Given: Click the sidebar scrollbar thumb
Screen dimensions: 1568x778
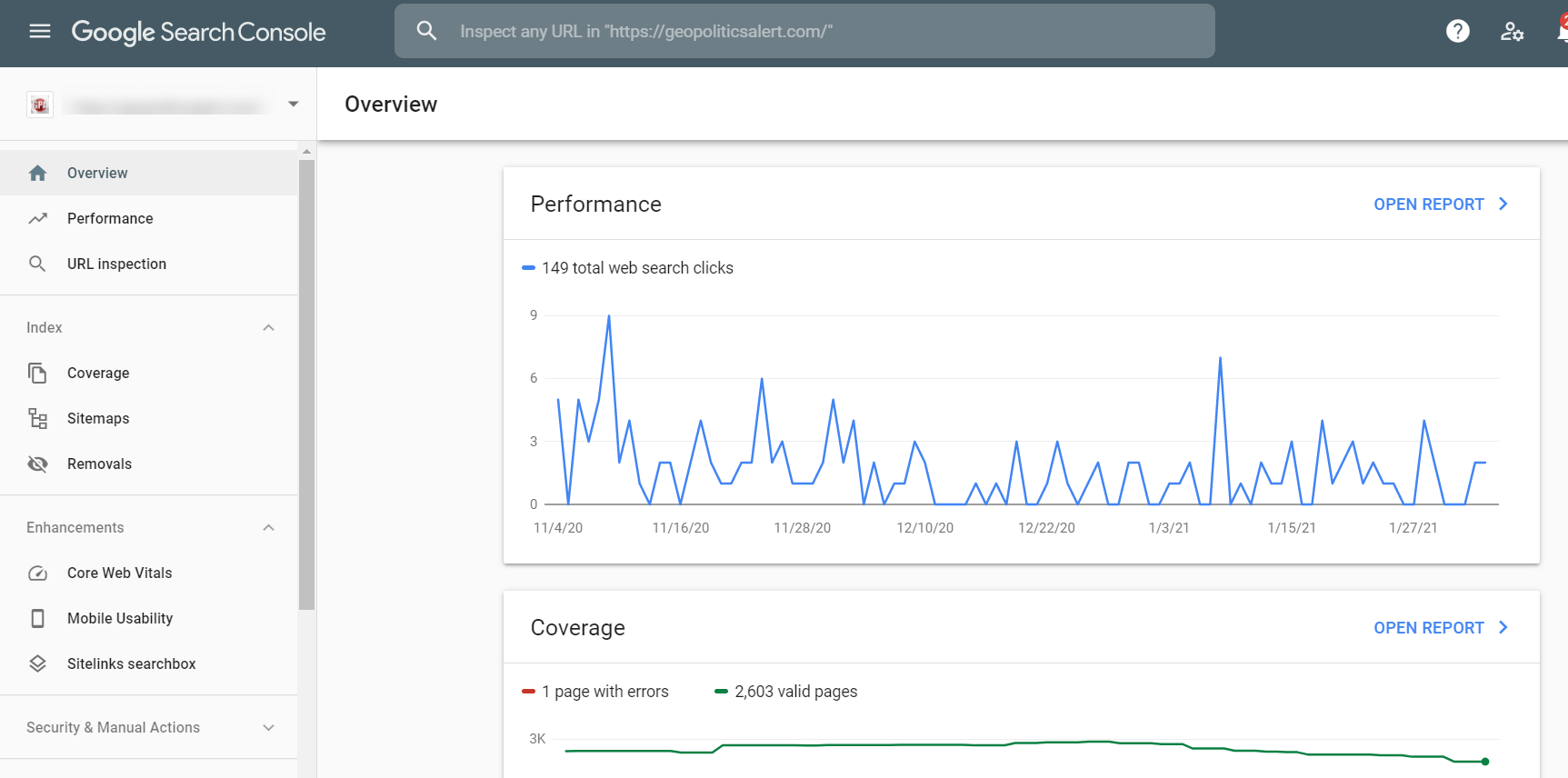Looking at the screenshot, I should pyautogui.click(x=306, y=384).
